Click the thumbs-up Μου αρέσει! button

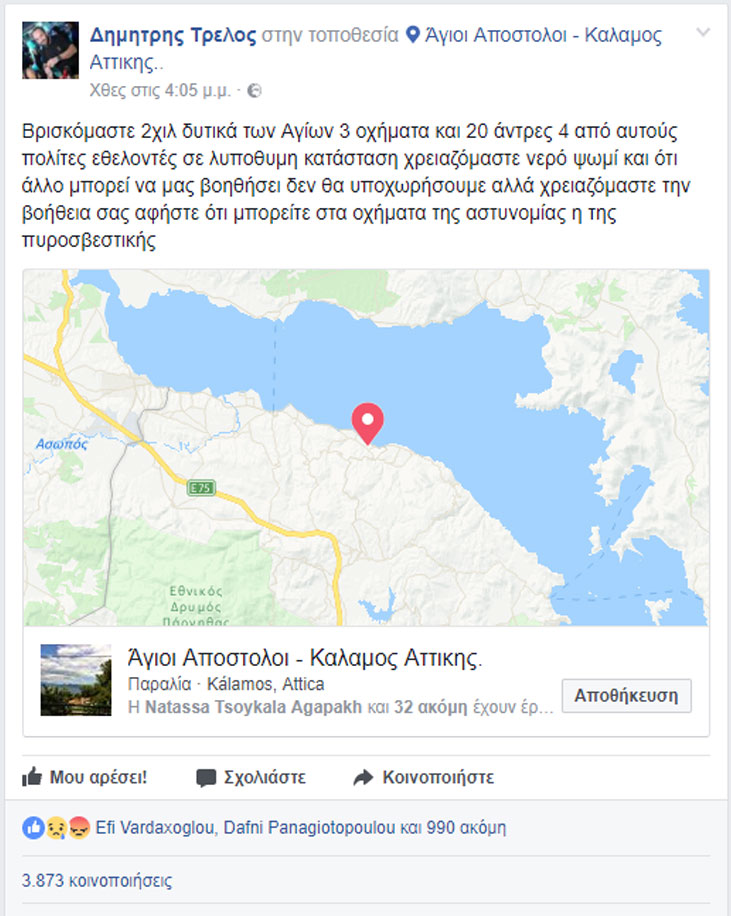[x=85, y=777]
